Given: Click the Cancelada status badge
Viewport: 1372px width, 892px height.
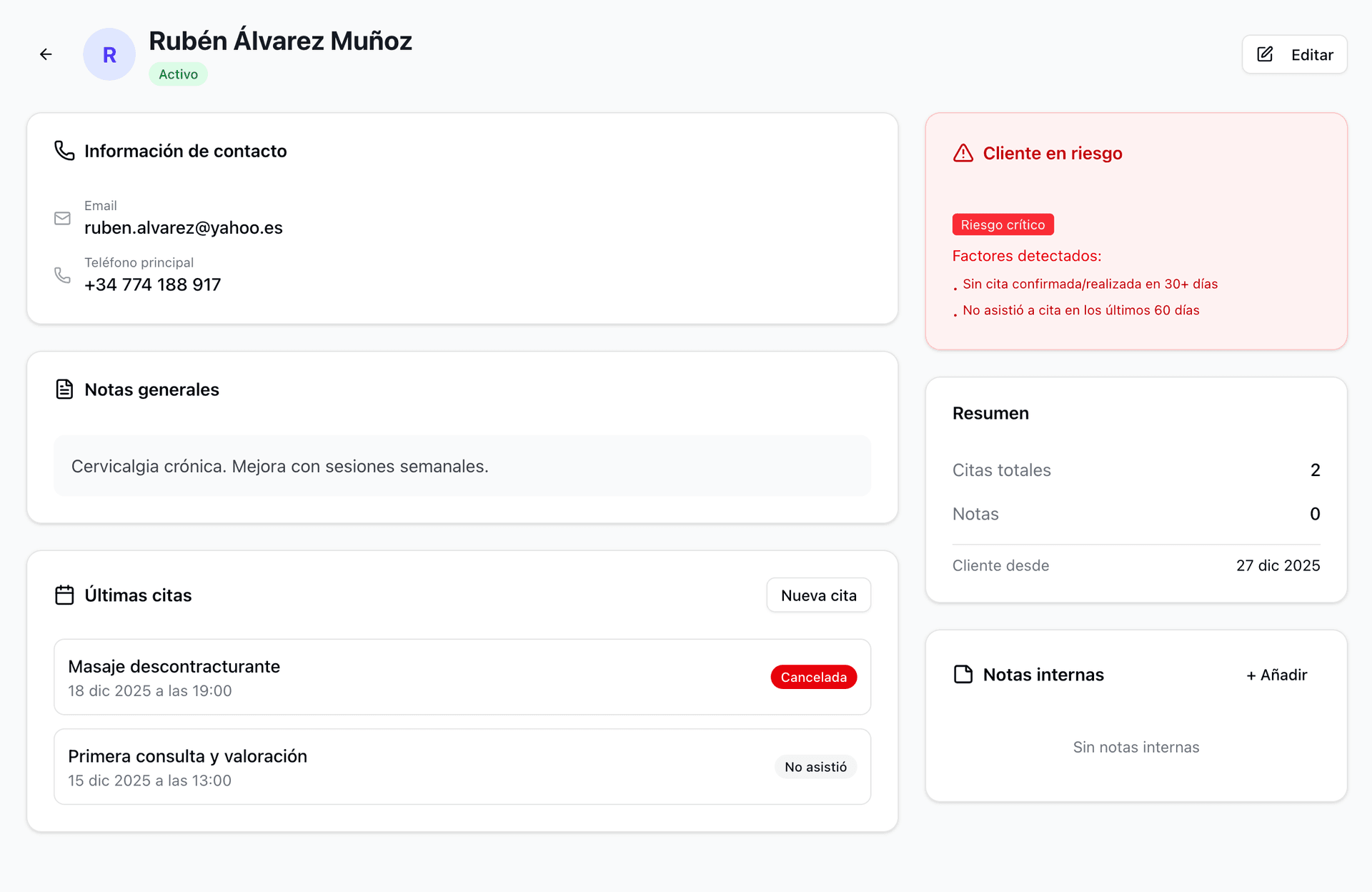Looking at the screenshot, I should (x=813, y=677).
